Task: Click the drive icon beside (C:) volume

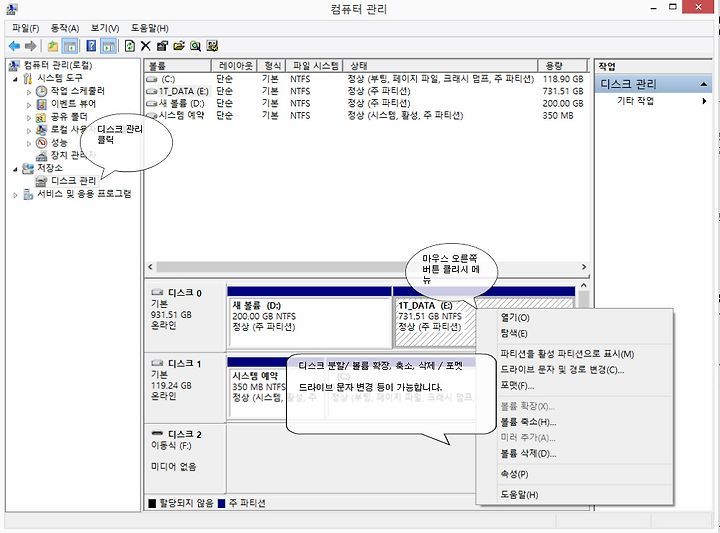Action: 152,79
